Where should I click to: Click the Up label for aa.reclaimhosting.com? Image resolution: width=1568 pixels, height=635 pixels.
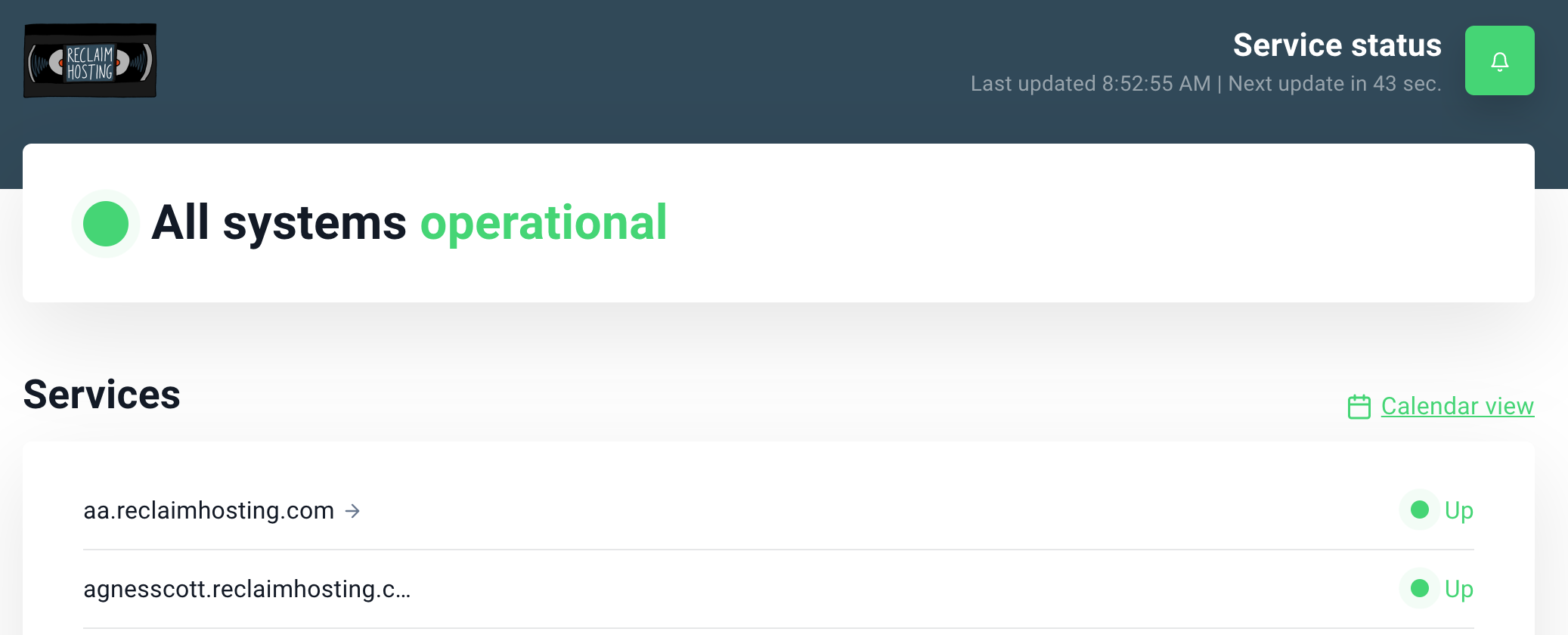[1458, 511]
